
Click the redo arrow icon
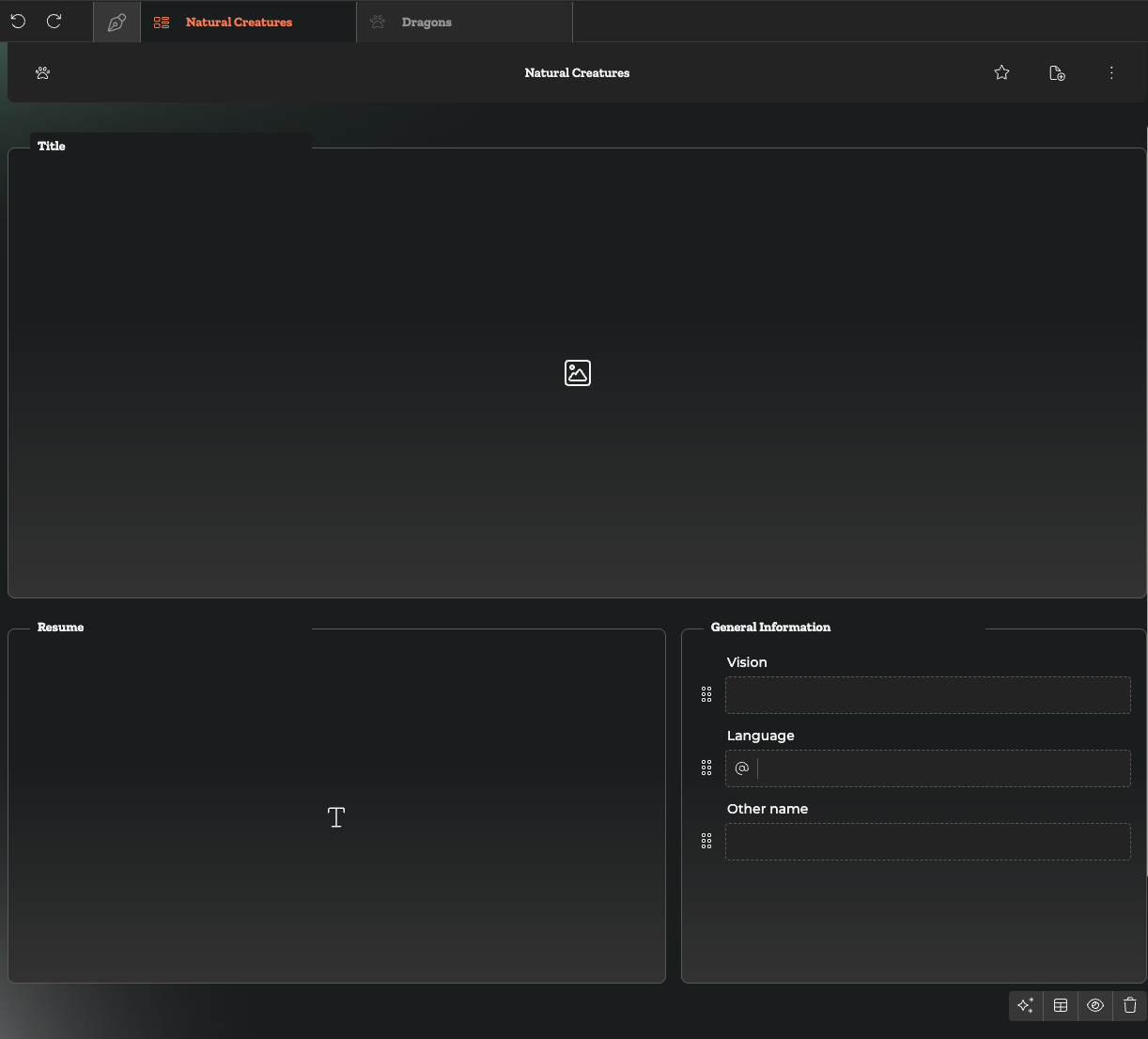click(x=54, y=21)
